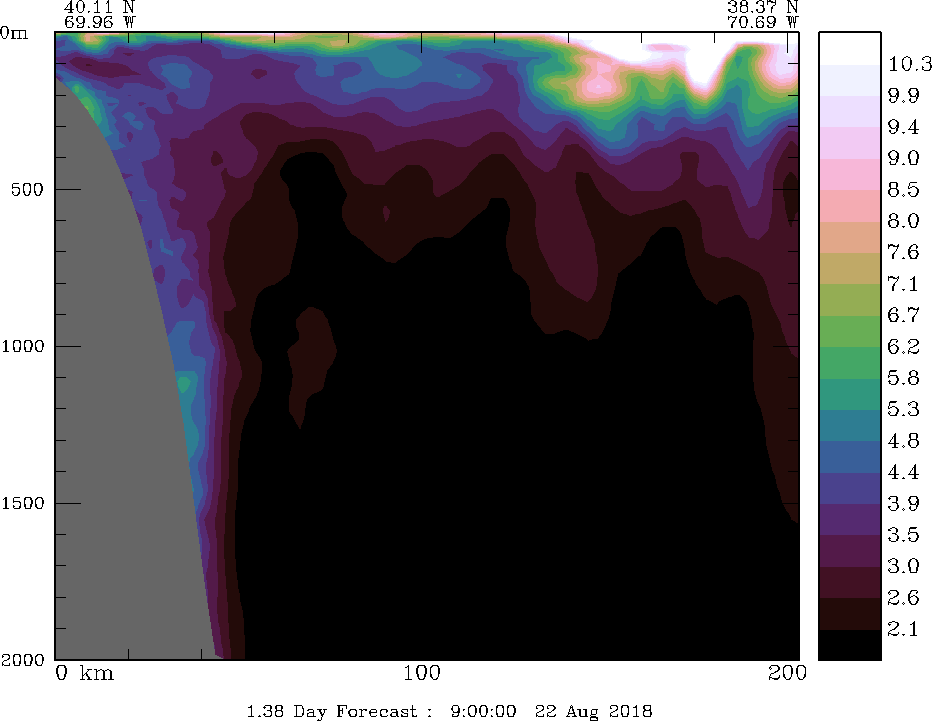Click the 10.3 colorbar label
Screen dimensions: 932x721
909,64
